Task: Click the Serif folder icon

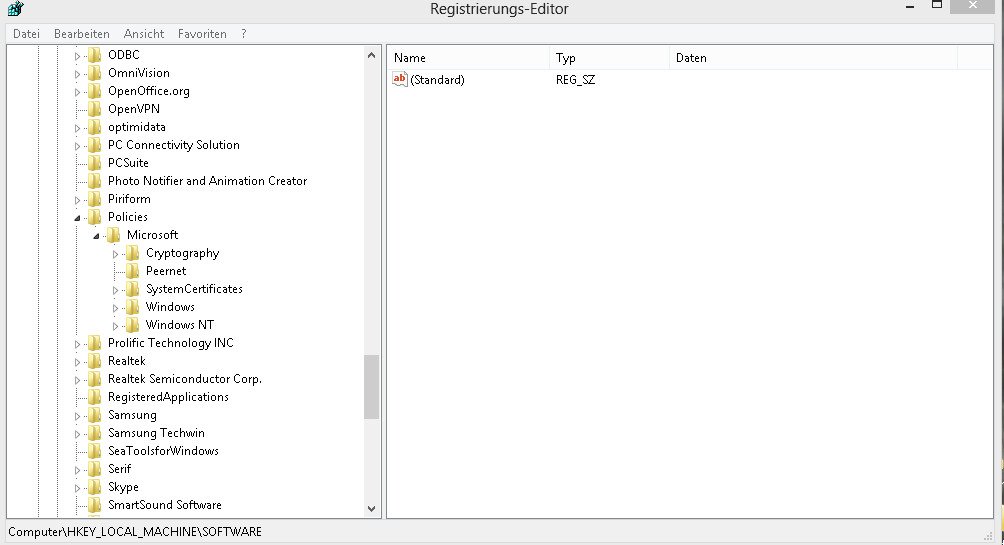Action: (95, 469)
